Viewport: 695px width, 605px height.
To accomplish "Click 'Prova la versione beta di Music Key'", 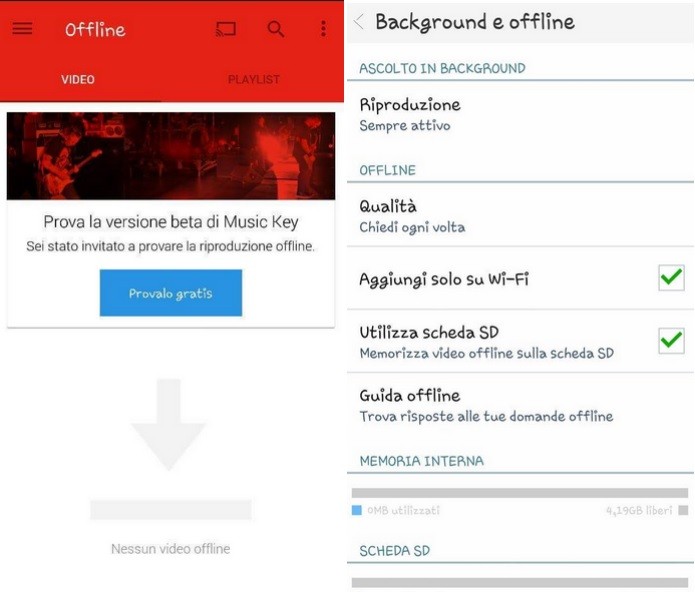I will tap(171, 222).
